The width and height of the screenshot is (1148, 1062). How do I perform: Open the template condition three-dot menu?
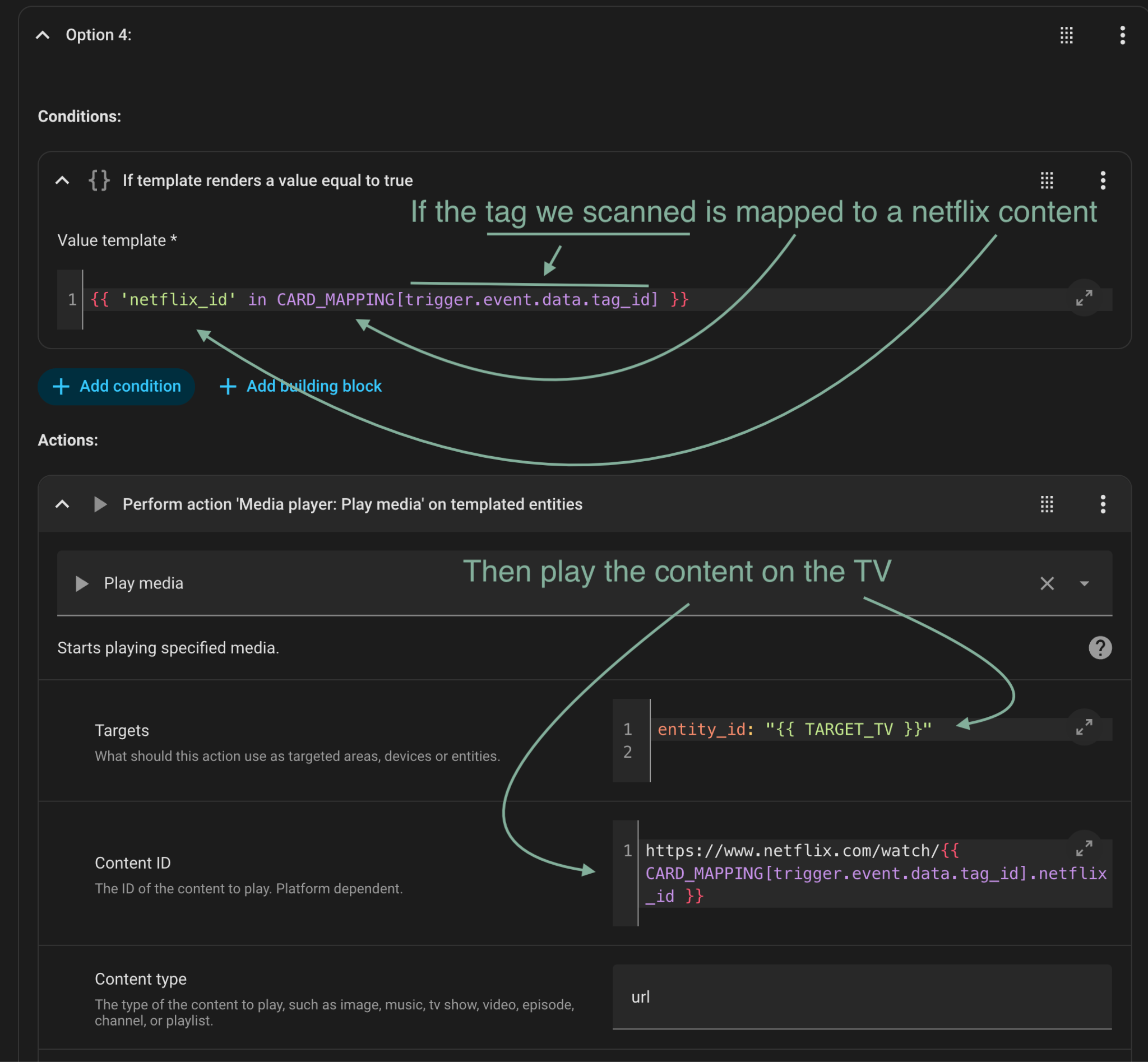[1103, 180]
